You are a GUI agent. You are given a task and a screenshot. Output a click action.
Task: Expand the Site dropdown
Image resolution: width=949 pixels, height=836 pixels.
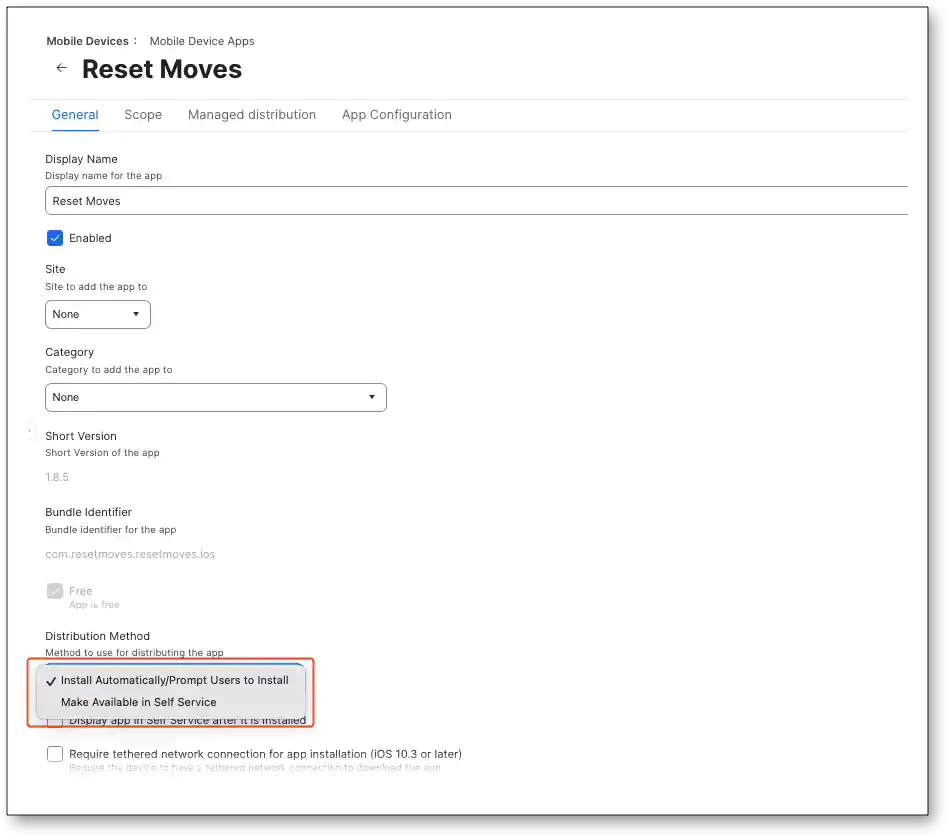(98, 314)
